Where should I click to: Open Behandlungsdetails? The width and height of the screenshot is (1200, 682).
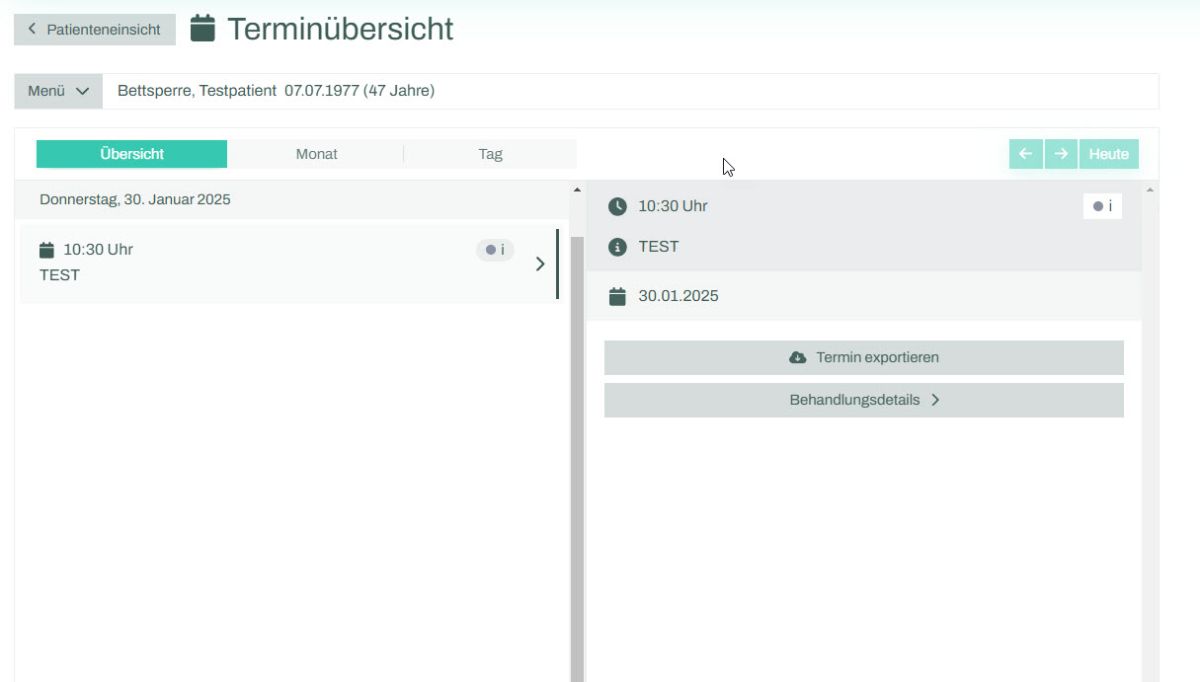[864, 400]
